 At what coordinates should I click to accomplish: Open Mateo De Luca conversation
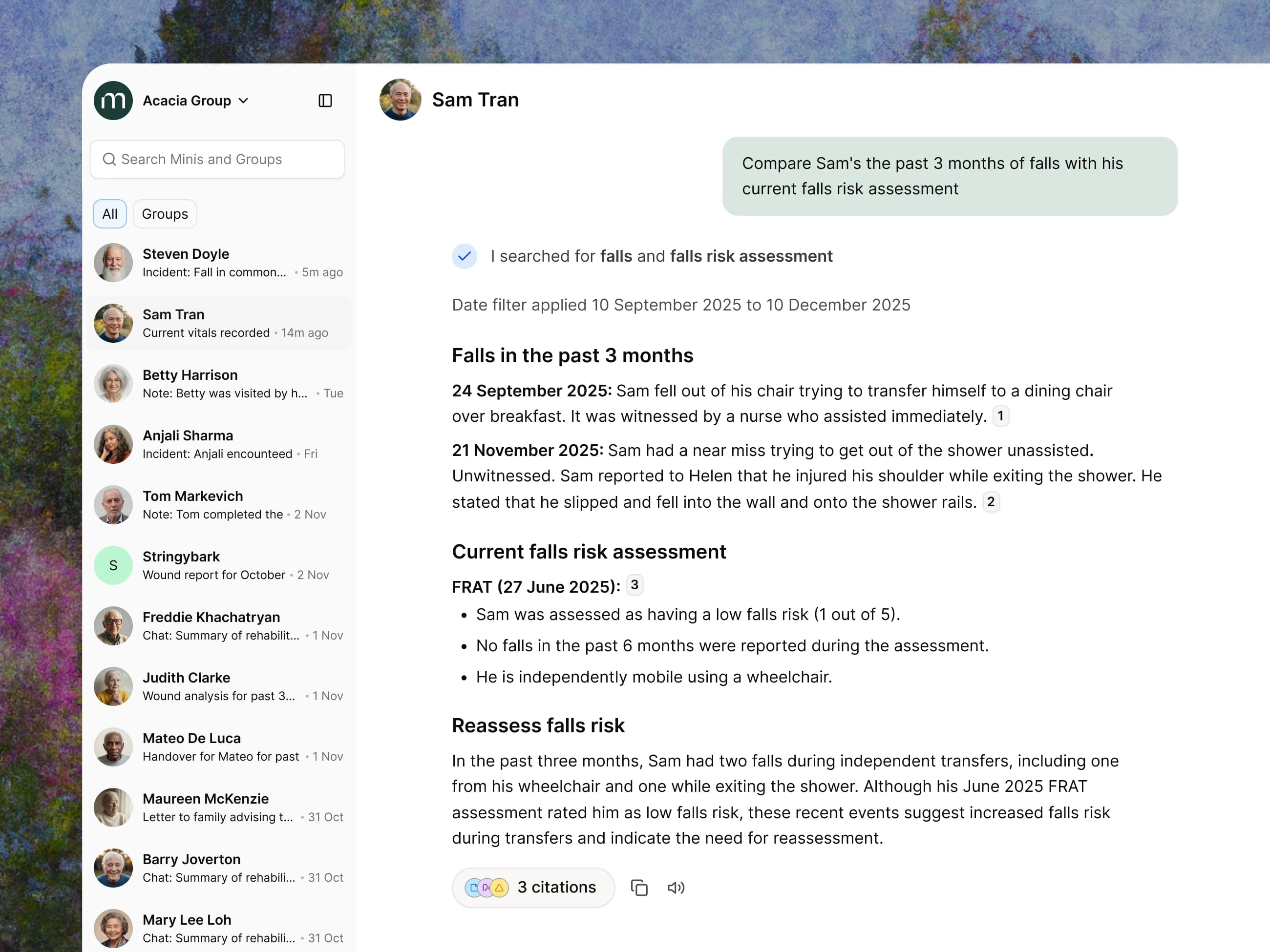[218, 747]
